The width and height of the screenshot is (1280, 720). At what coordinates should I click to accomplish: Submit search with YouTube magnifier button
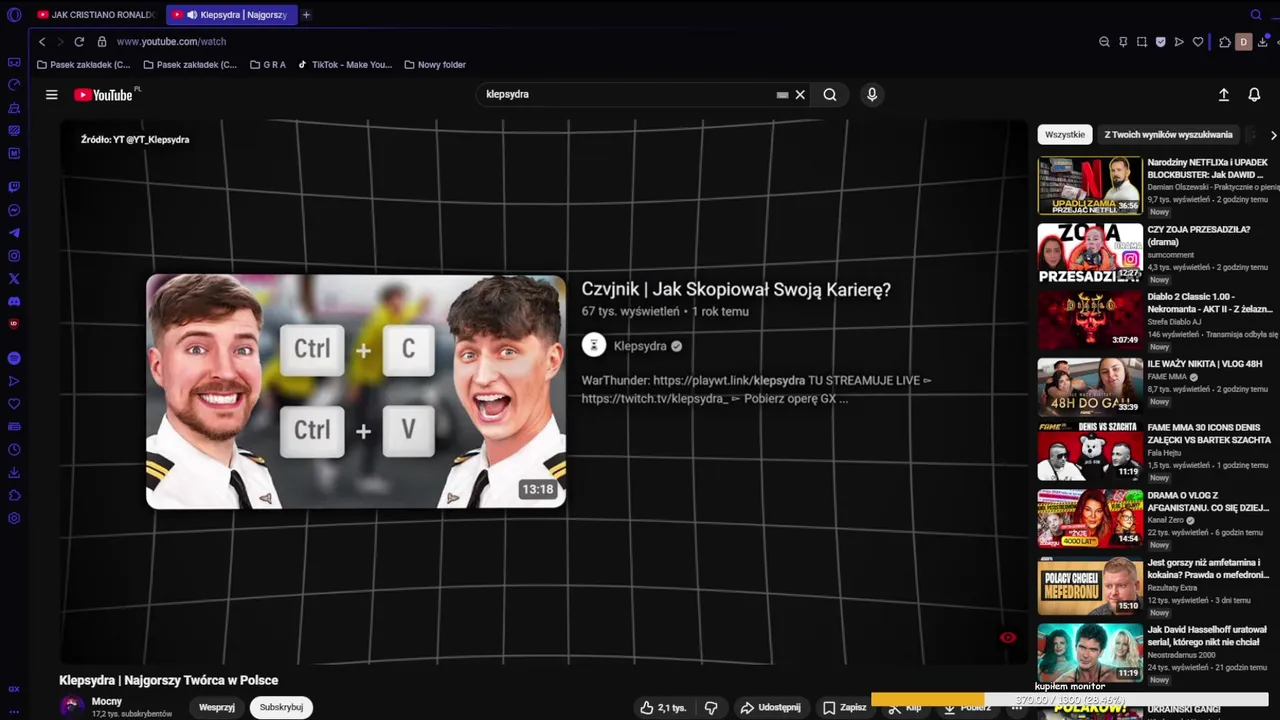830,95
